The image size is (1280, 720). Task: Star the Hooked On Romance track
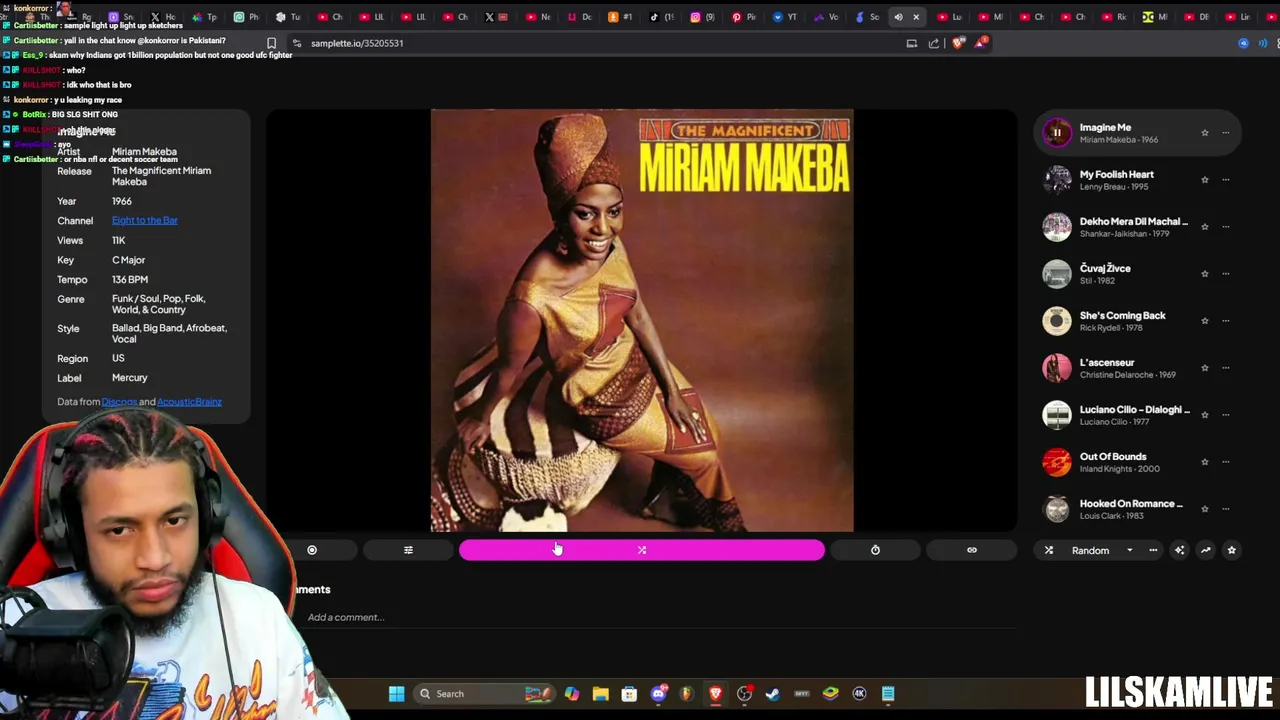click(x=1205, y=509)
